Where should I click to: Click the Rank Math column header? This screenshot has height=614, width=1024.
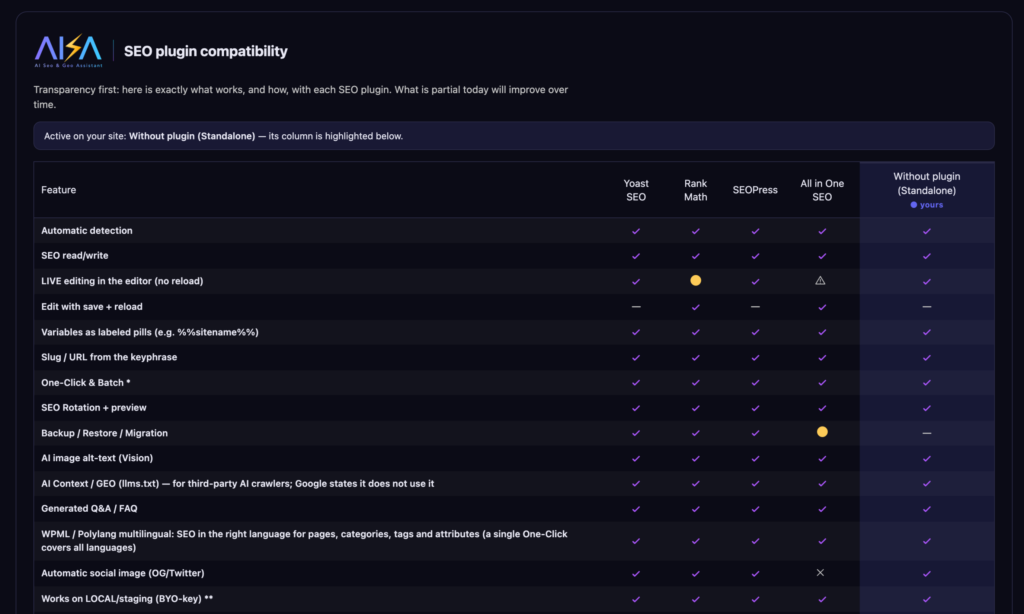[696, 190]
